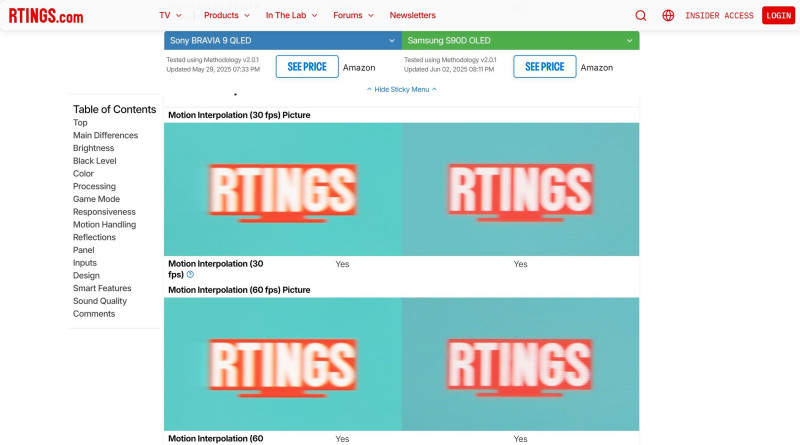Click the Login button
800x445 pixels.
(x=778, y=16)
